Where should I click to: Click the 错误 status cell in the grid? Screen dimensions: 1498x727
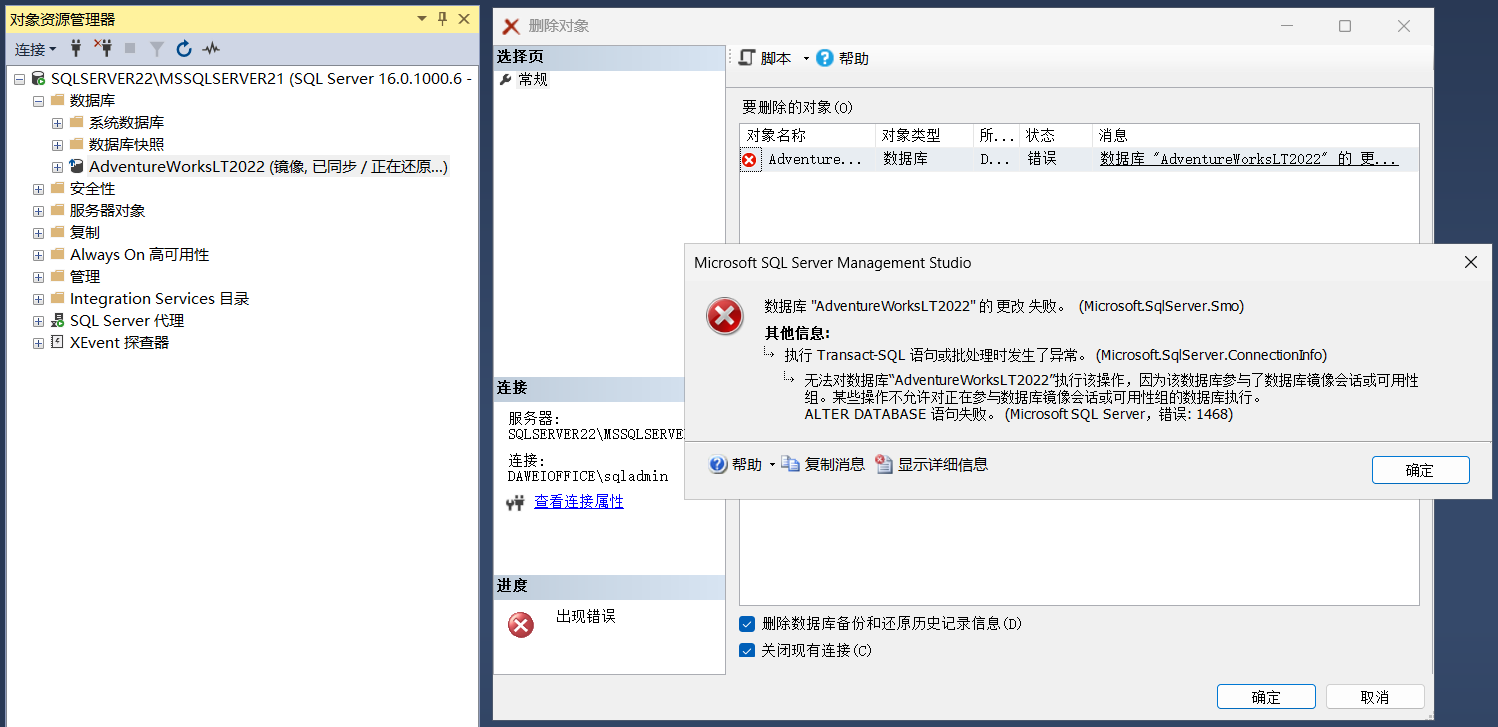coord(1055,159)
